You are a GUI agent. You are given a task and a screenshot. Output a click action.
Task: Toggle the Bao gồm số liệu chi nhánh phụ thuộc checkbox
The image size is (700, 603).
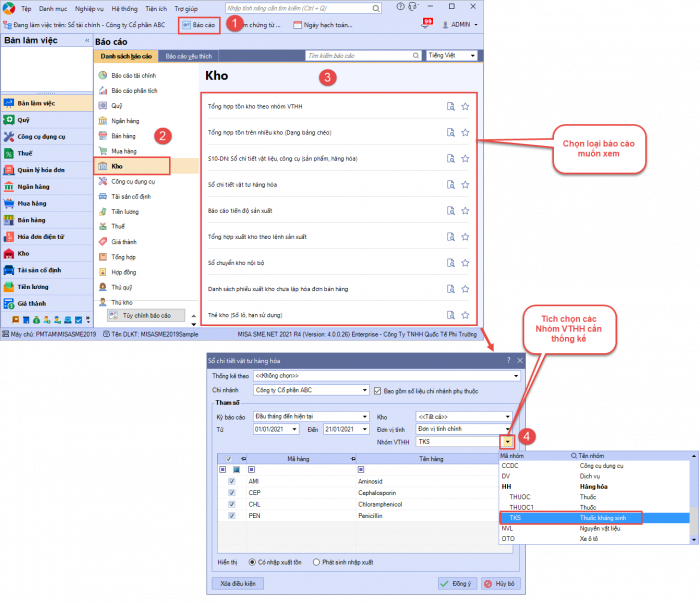pos(377,390)
